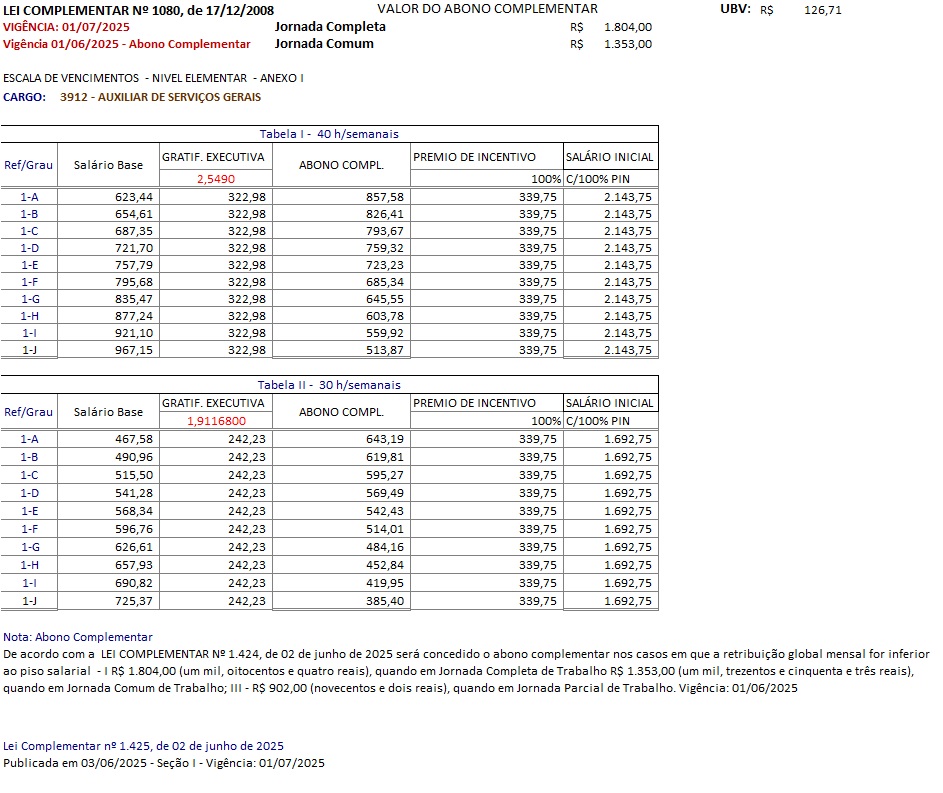Select the red 1,9116800 coefficient cell
The width and height of the screenshot is (943, 793).
click(x=215, y=421)
